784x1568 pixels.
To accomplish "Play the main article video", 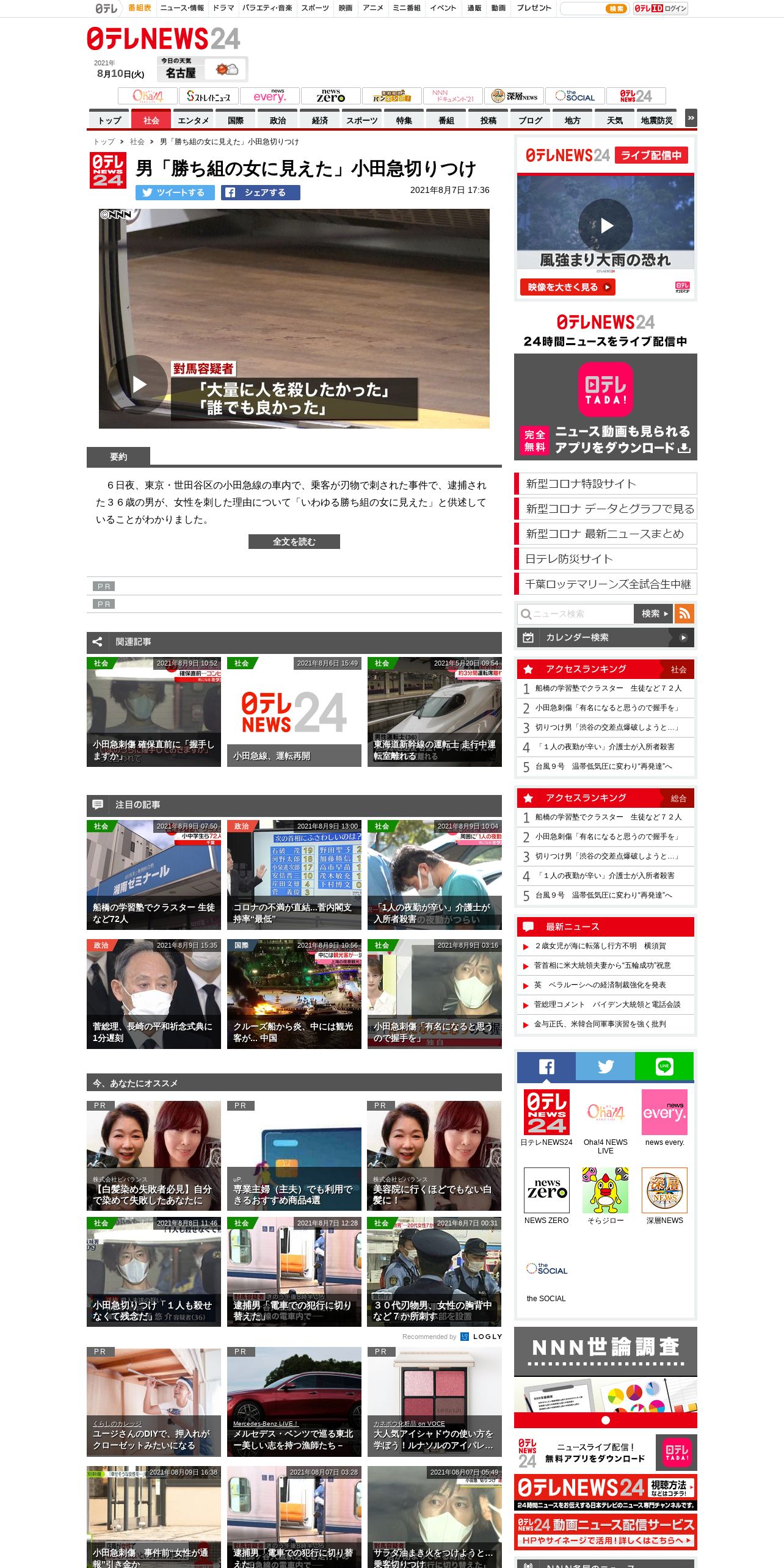I will click(139, 384).
